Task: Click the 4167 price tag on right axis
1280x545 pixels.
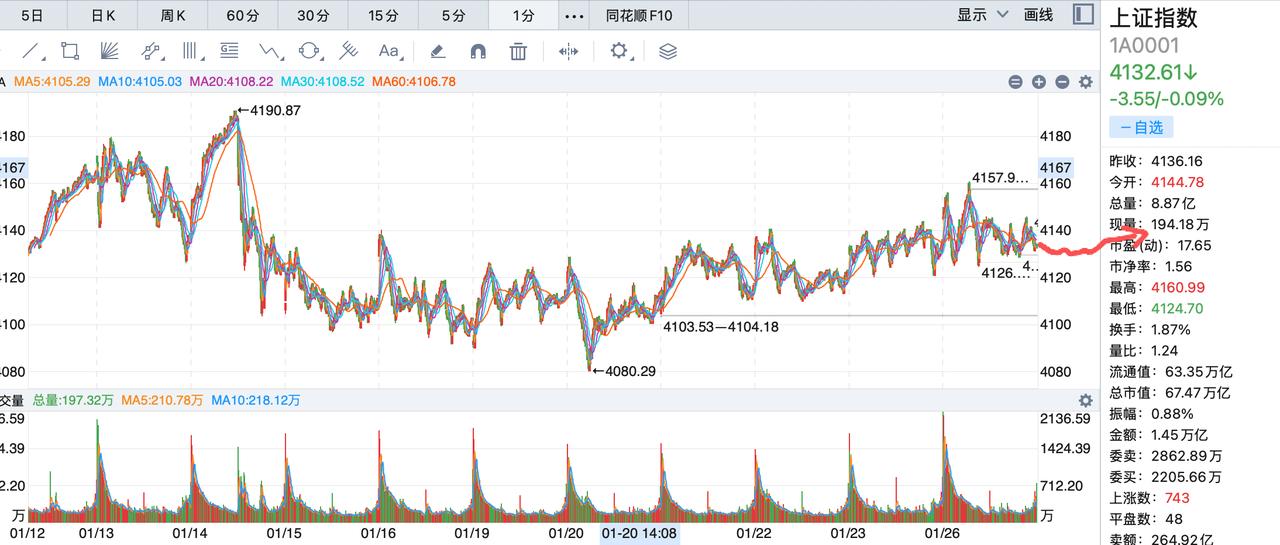Action: pos(1056,168)
